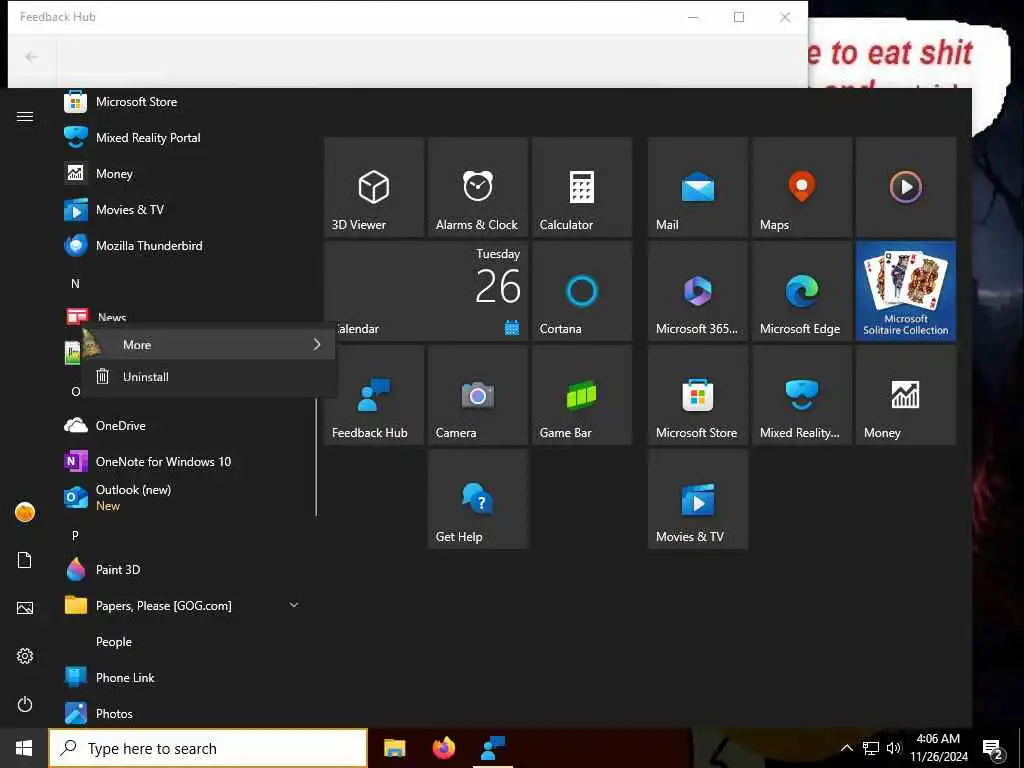Image resolution: width=1024 pixels, height=768 pixels.
Task: Launch the Microsoft Edge tile
Action: pyautogui.click(x=802, y=291)
